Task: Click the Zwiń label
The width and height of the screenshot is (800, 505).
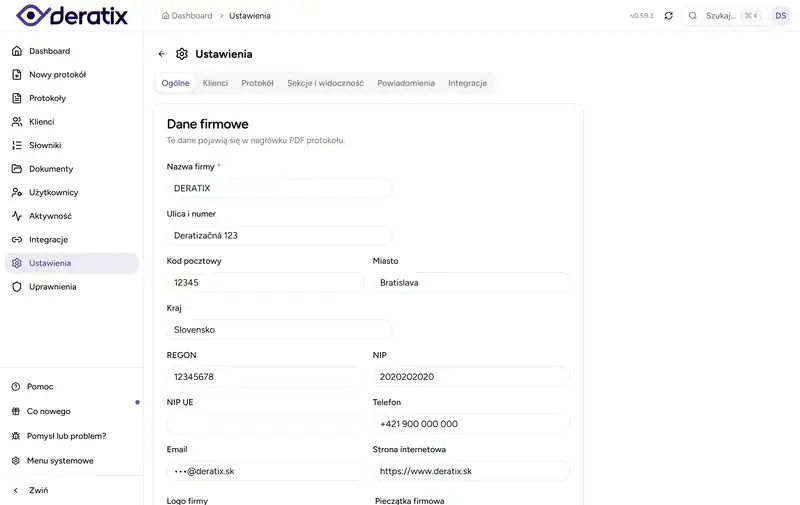Action: click(x=38, y=490)
